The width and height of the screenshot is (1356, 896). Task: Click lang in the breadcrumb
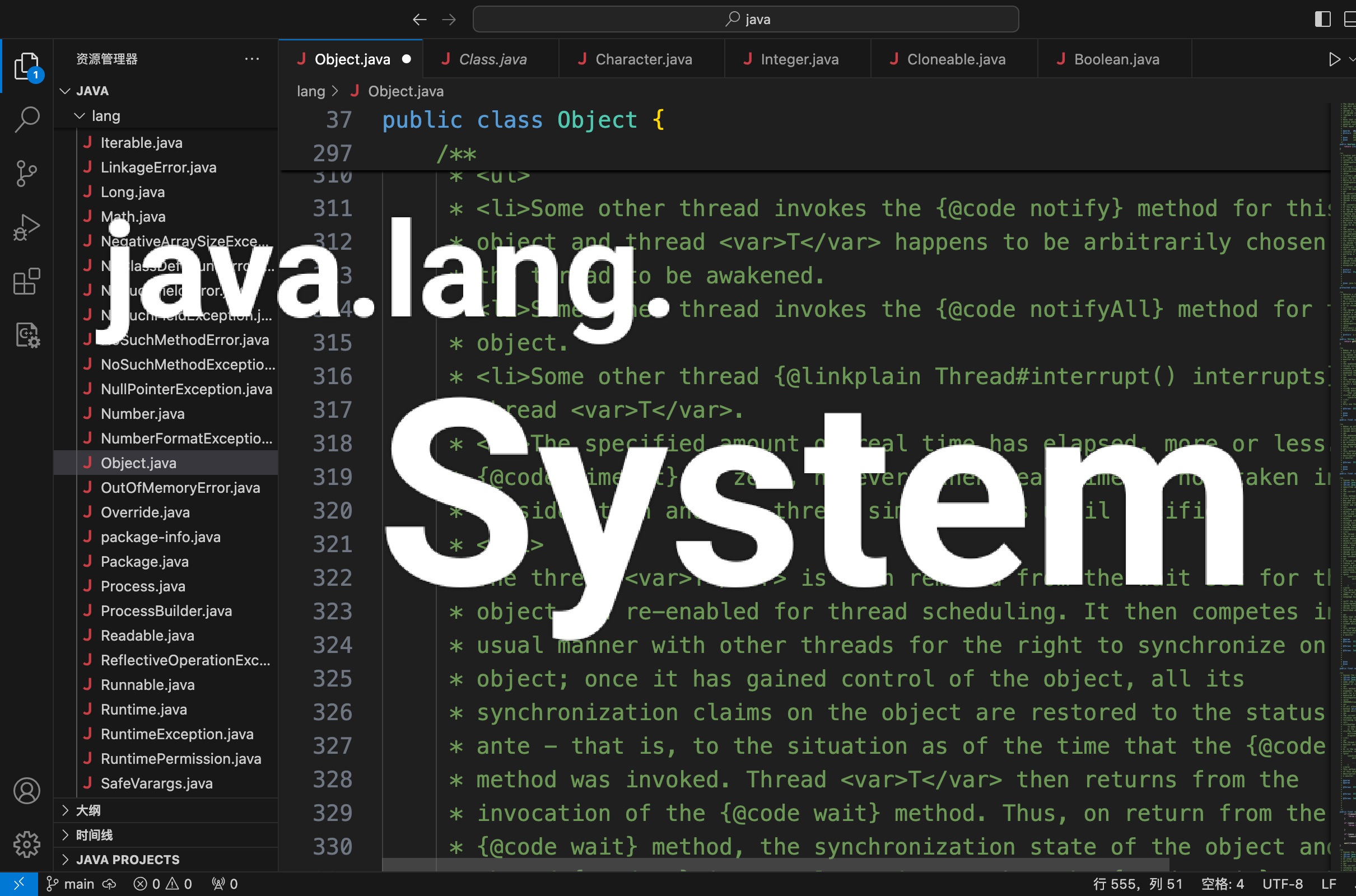point(311,91)
